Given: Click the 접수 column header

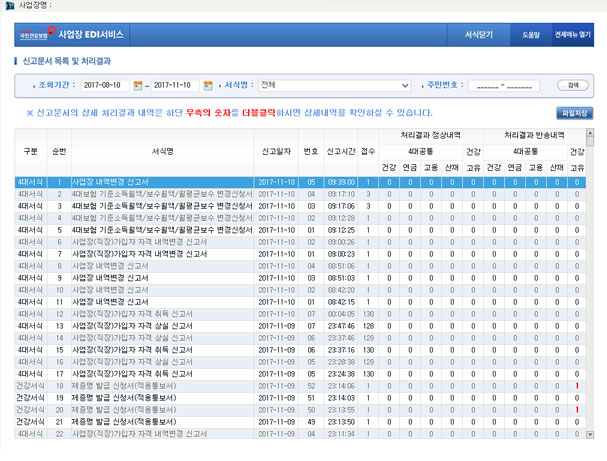Looking at the screenshot, I should [x=368, y=152].
